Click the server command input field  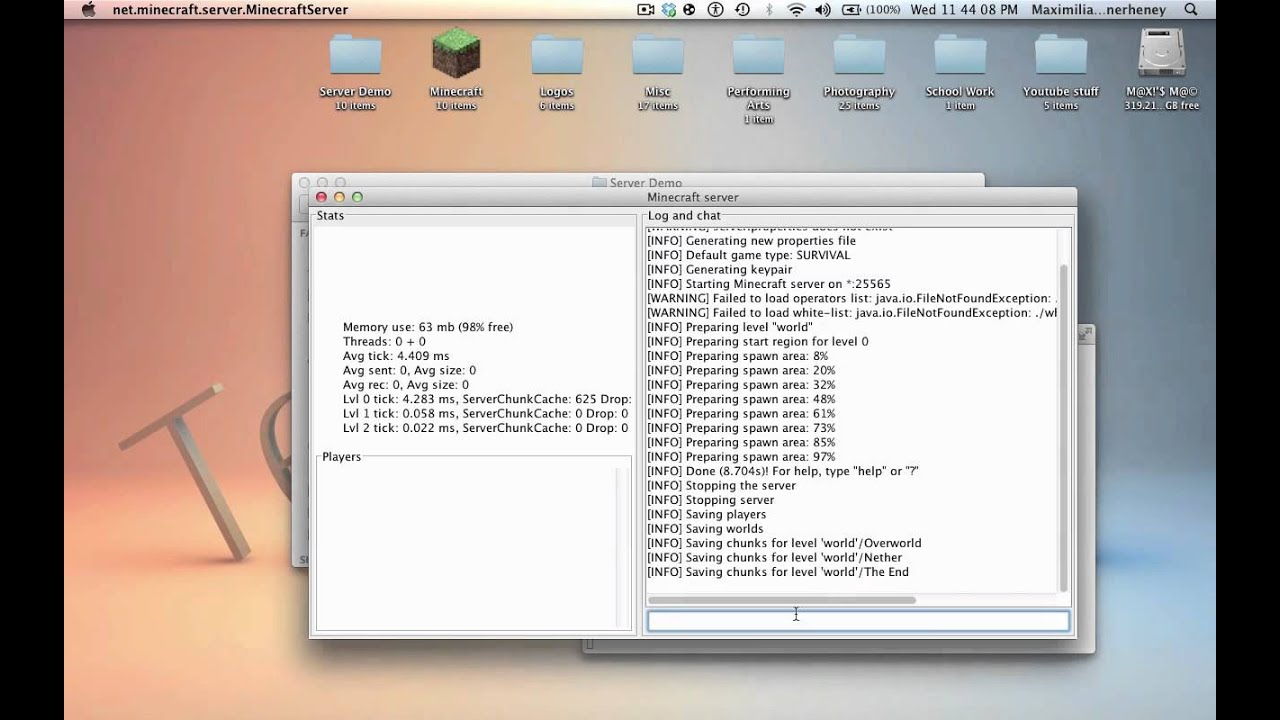(858, 621)
